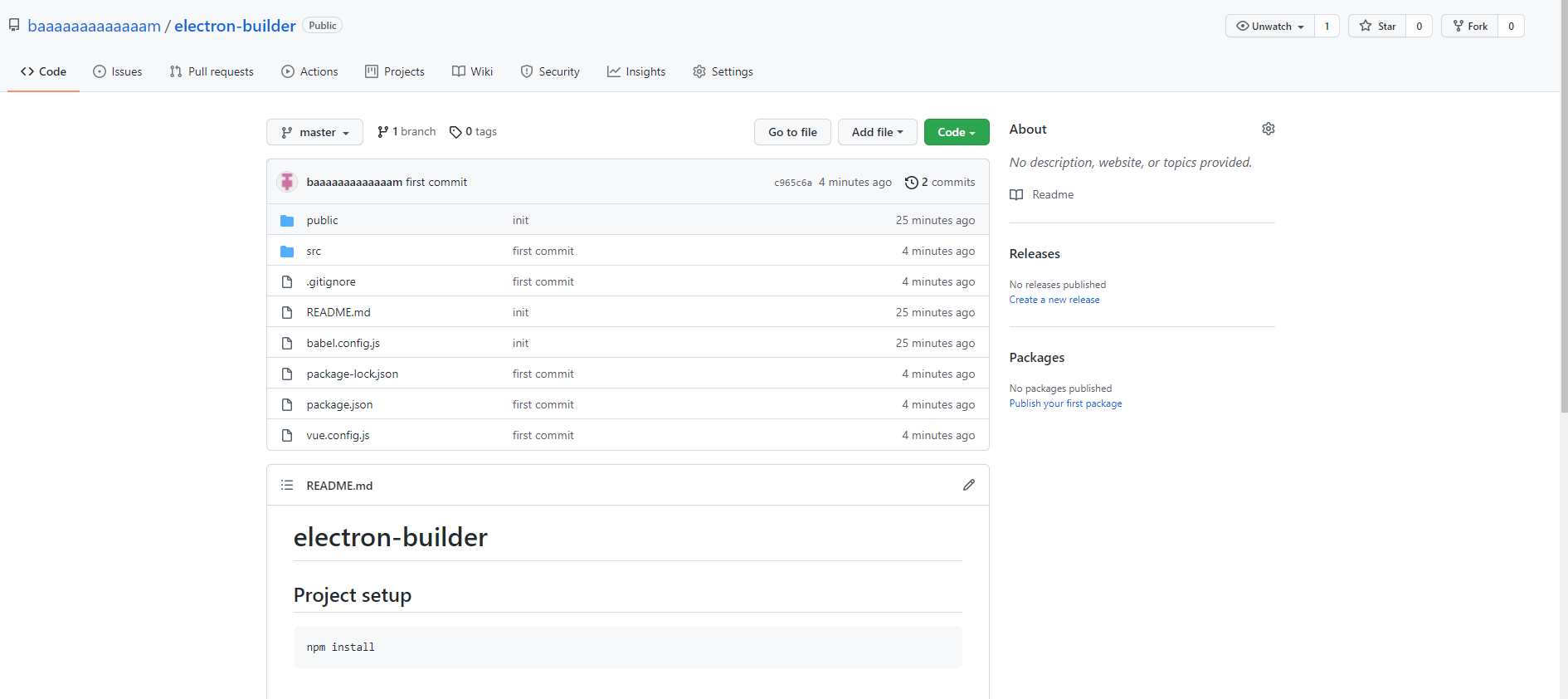The image size is (1568, 699).
Task: Open babel.config.js file
Action: [x=343, y=343]
